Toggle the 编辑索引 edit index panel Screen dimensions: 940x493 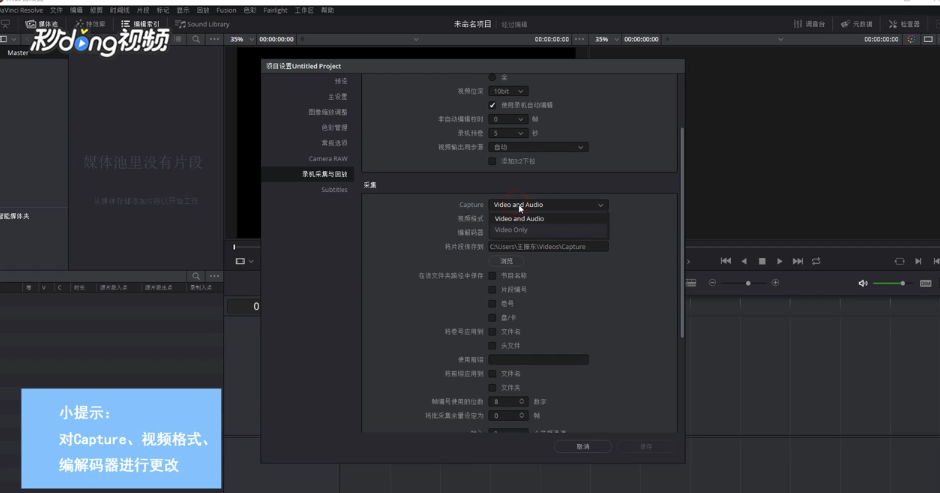pyautogui.click(x=141, y=24)
